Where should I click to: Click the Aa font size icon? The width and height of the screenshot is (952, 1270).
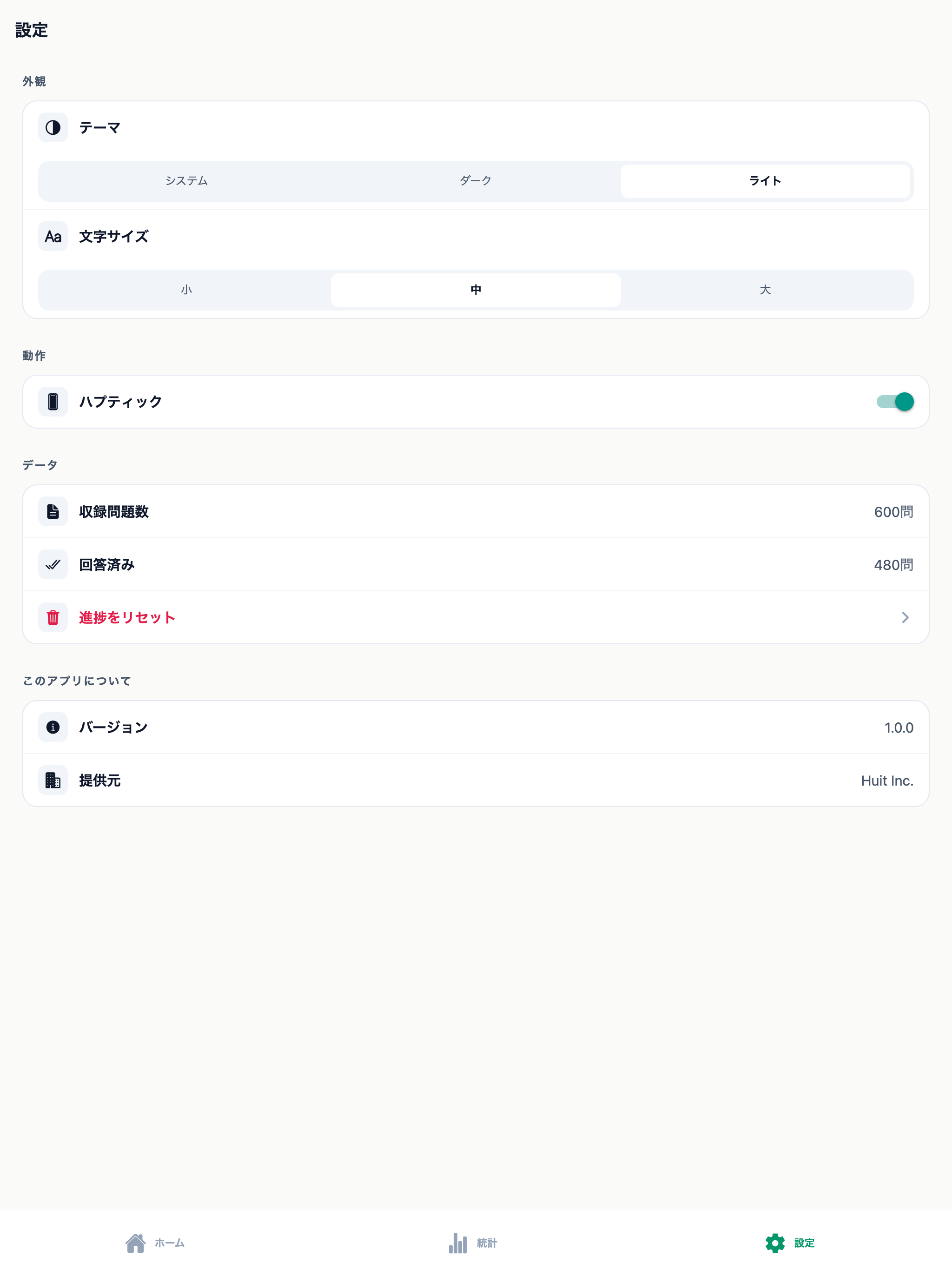(53, 237)
